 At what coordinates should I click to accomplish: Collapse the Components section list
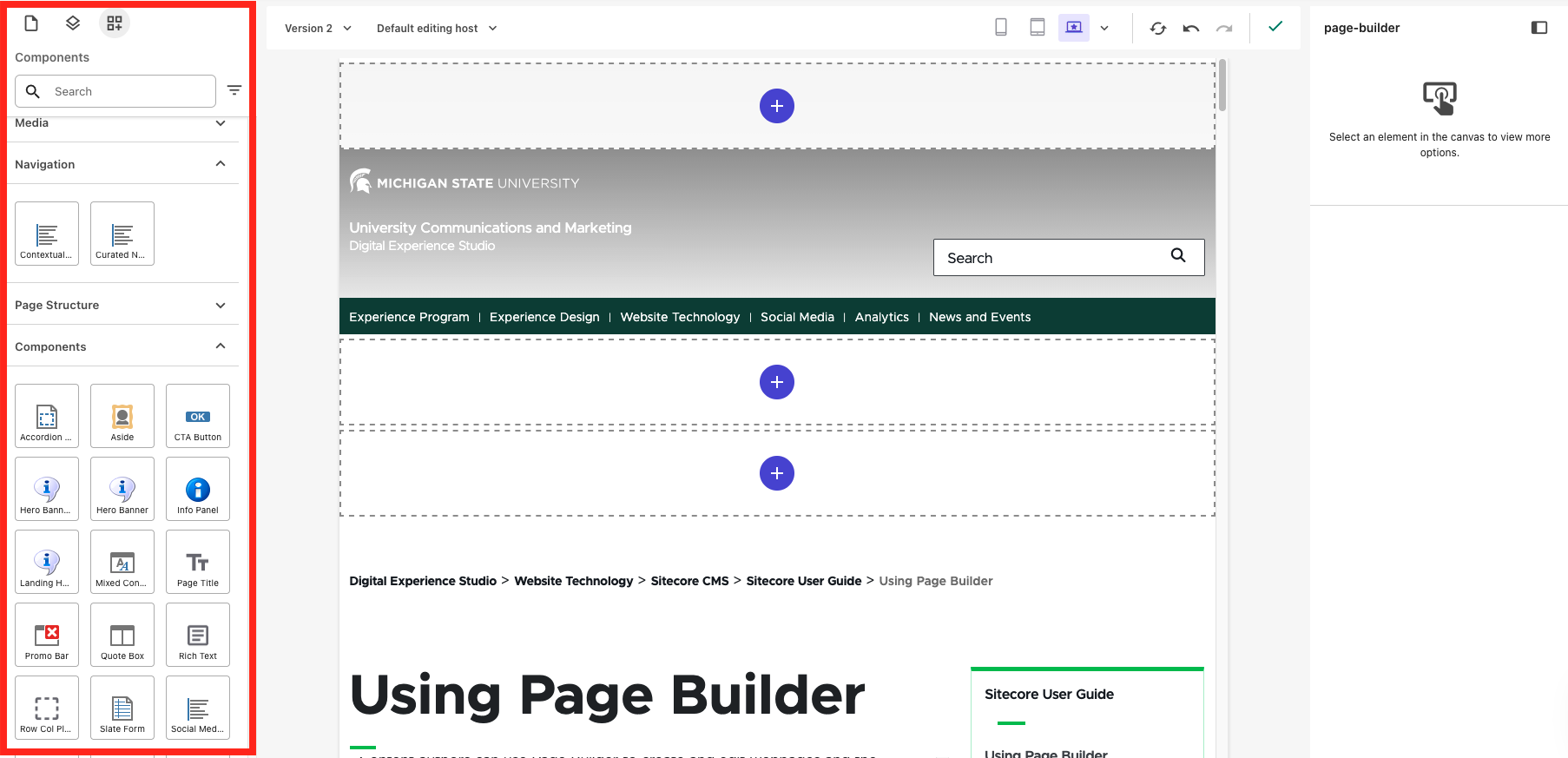tap(122, 346)
